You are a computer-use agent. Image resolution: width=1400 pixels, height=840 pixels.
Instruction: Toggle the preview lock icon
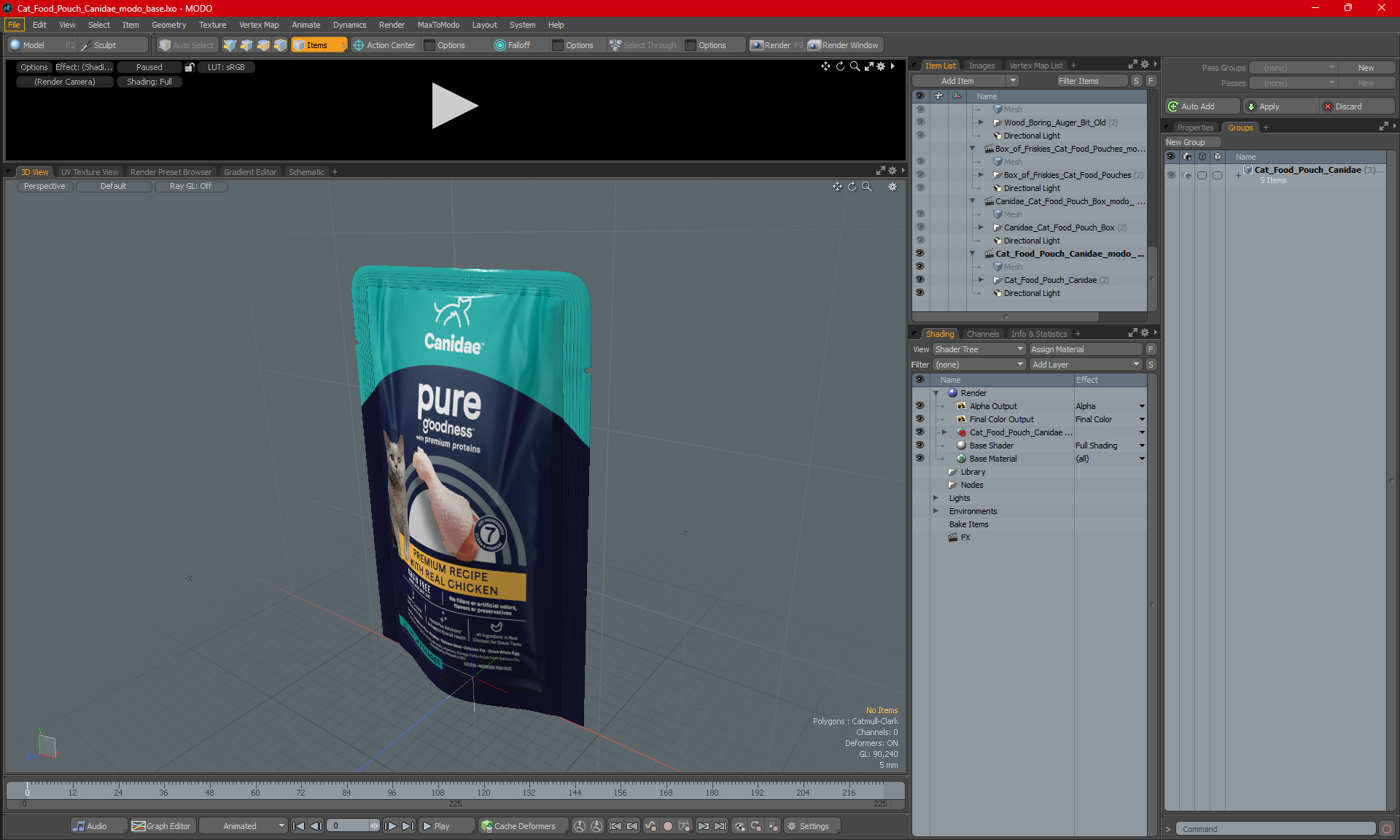[x=190, y=67]
